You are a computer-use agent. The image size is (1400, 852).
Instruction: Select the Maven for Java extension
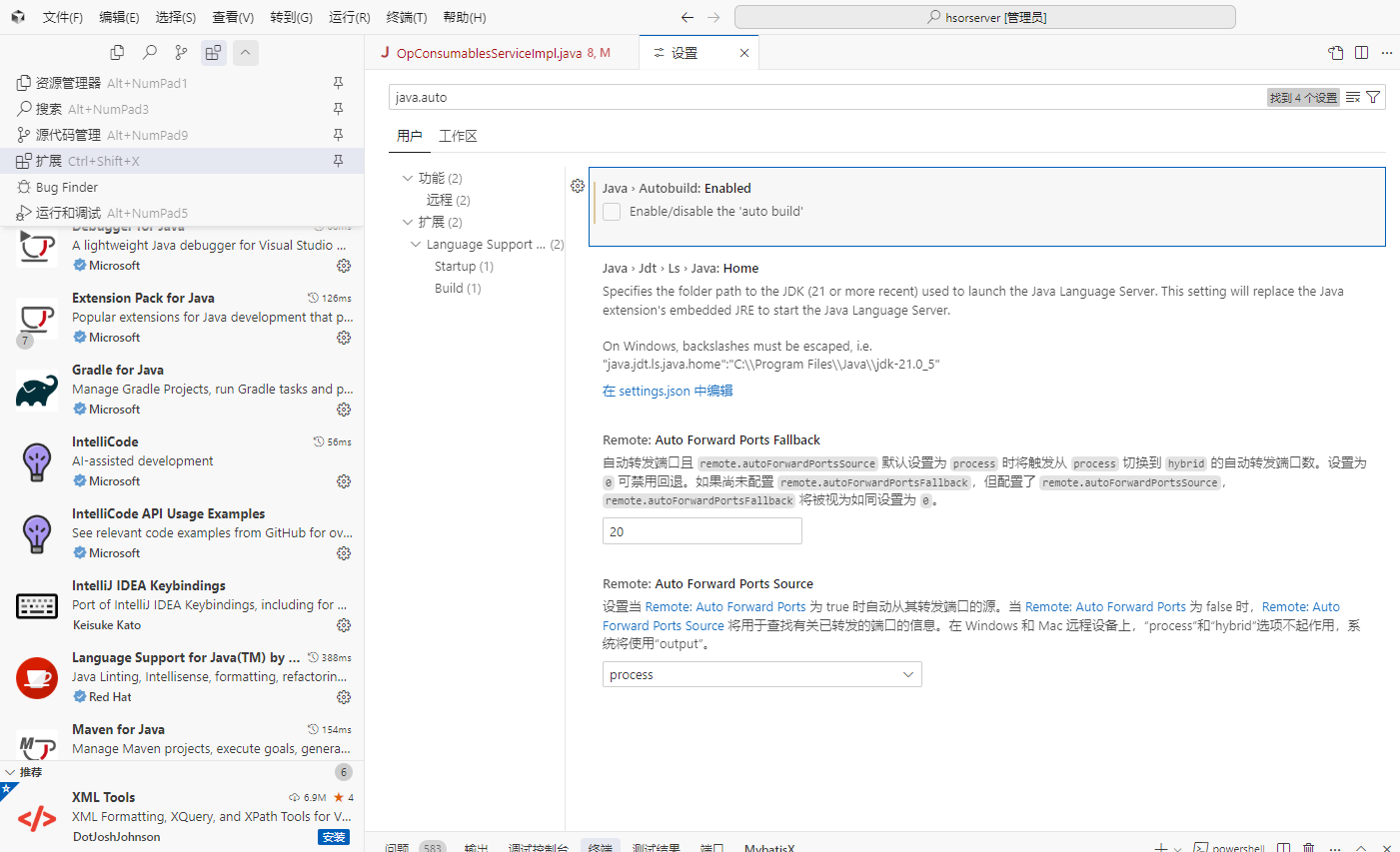click(x=182, y=738)
